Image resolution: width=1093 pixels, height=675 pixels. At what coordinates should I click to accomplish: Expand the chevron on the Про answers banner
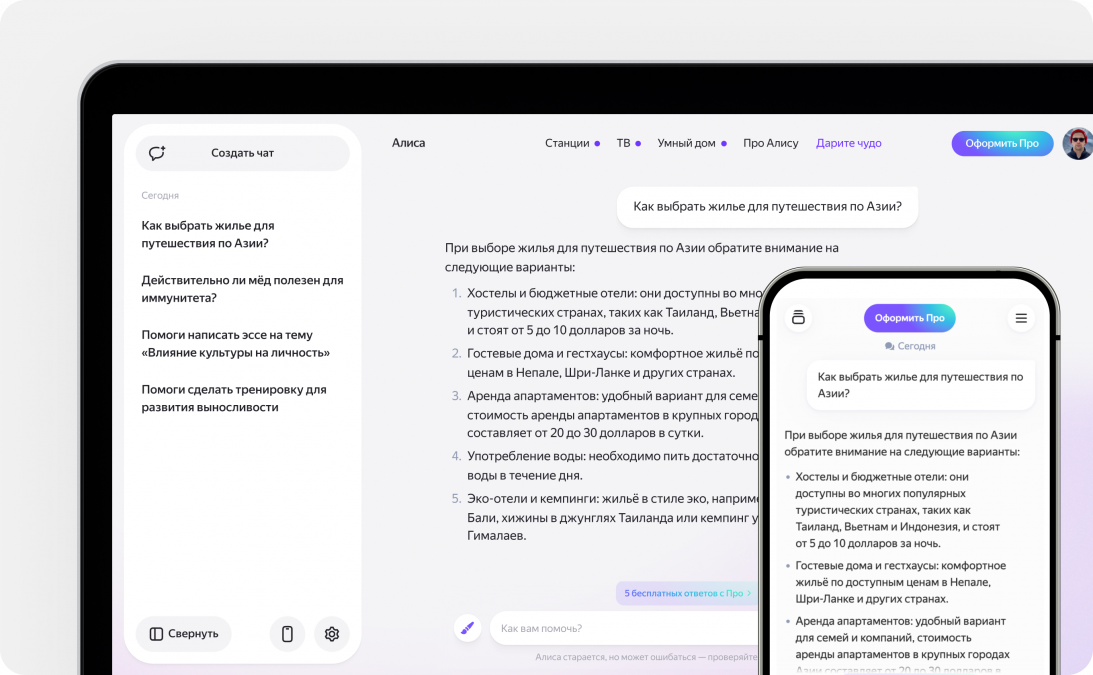749,593
